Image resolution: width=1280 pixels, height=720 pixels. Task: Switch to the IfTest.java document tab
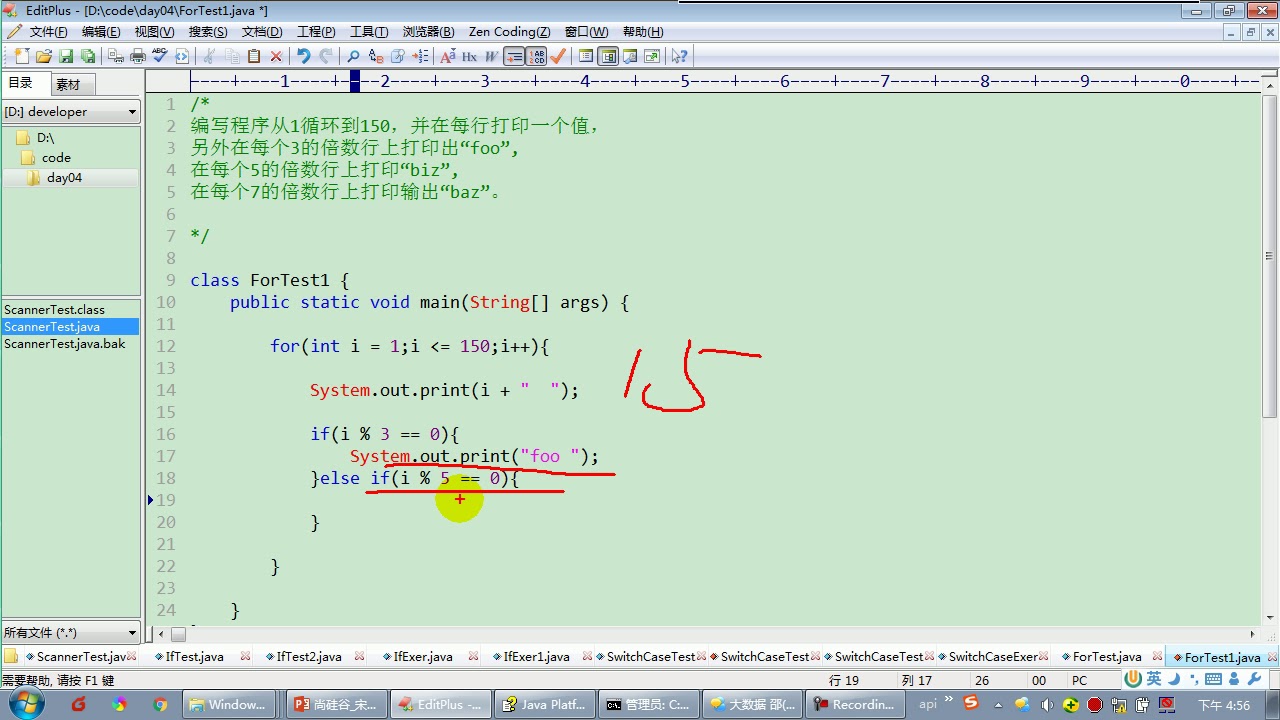click(x=194, y=657)
